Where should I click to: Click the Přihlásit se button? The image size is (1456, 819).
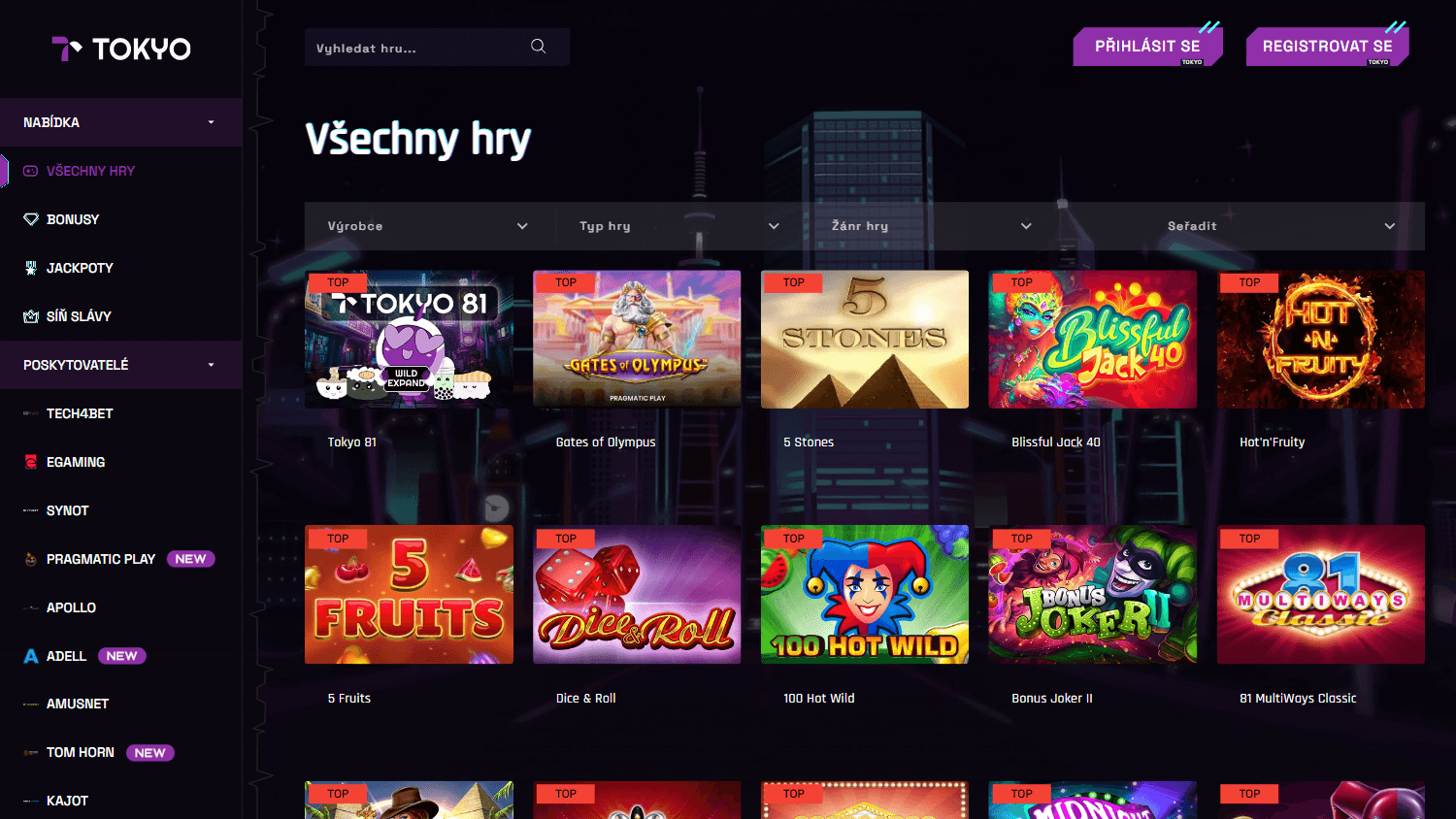1147,47
